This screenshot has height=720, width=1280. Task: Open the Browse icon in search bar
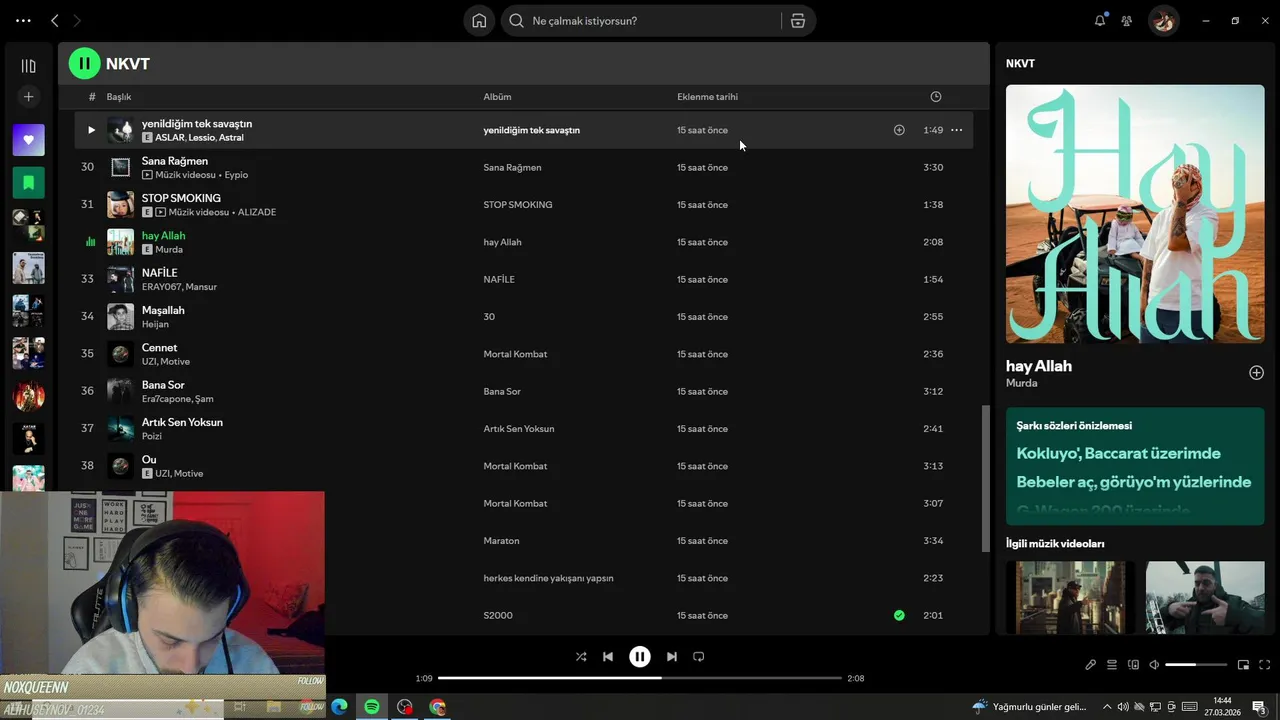[797, 21]
